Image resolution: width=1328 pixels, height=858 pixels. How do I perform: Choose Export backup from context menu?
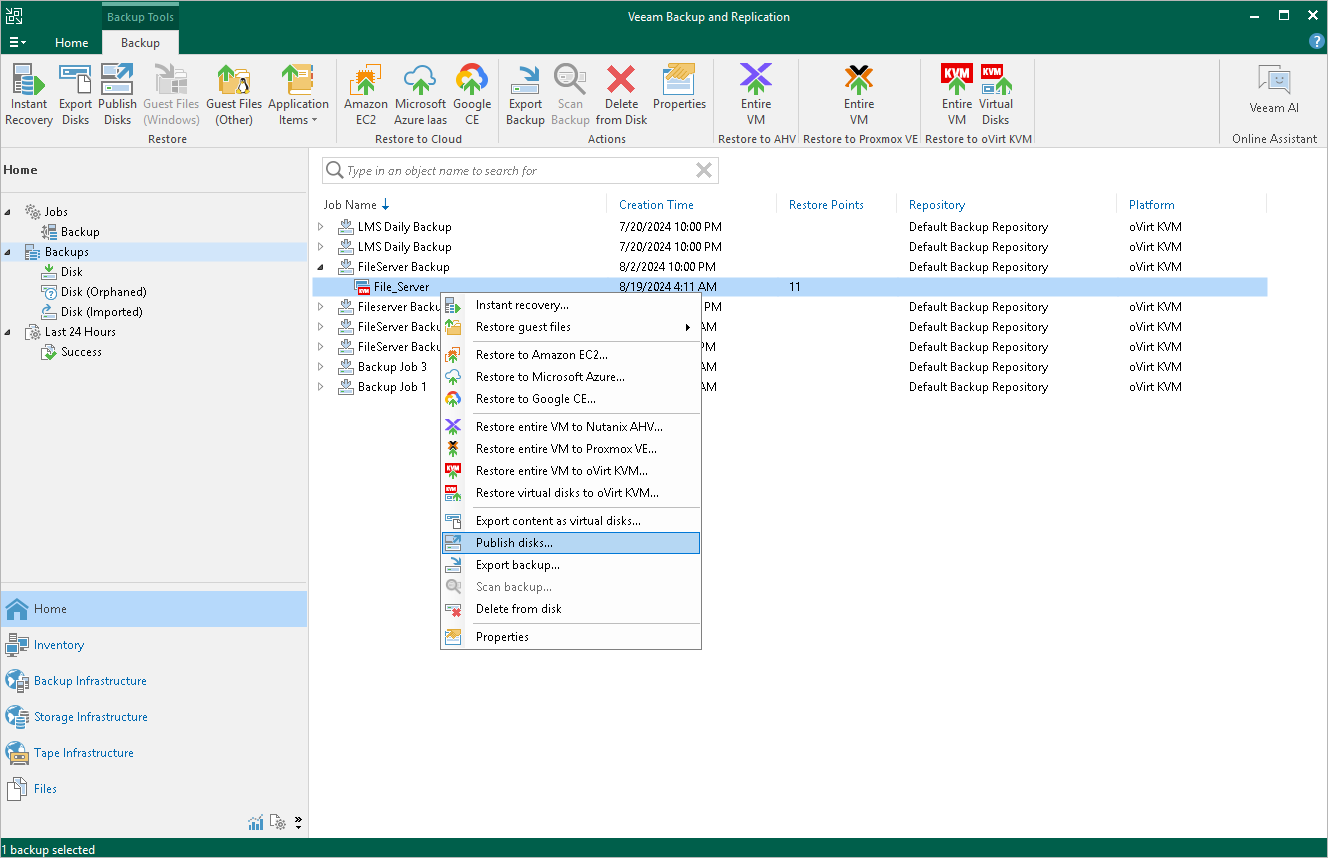(x=571, y=565)
